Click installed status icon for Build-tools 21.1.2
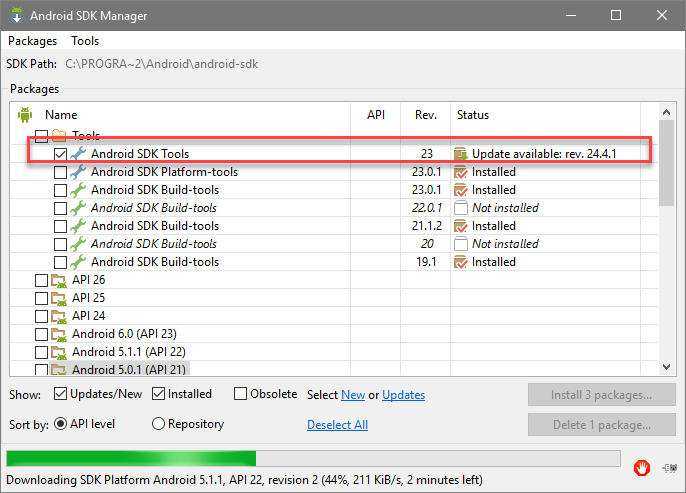 click(x=461, y=226)
